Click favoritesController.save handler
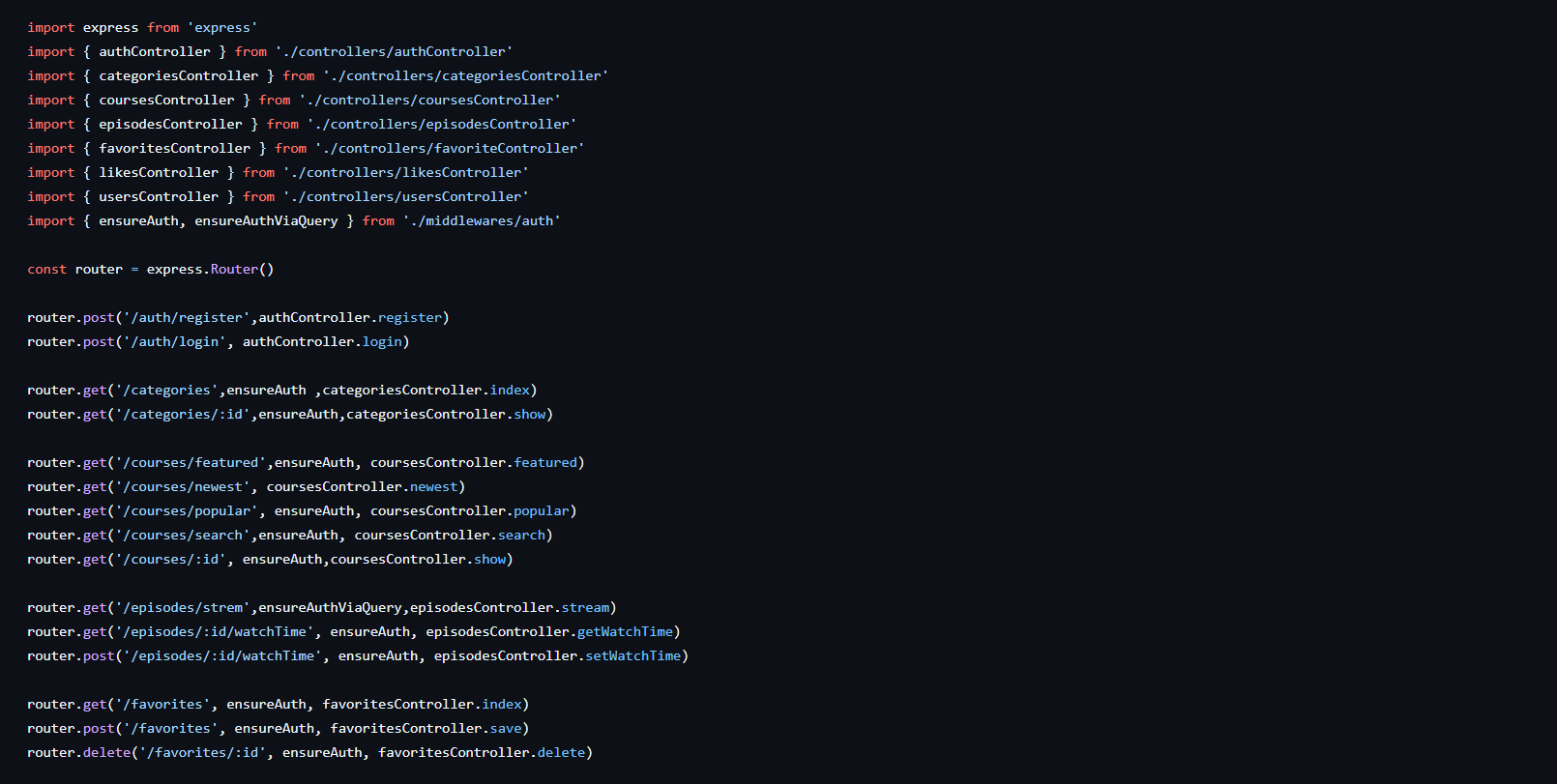Image resolution: width=1557 pixels, height=784 pixels. (426, 729)
